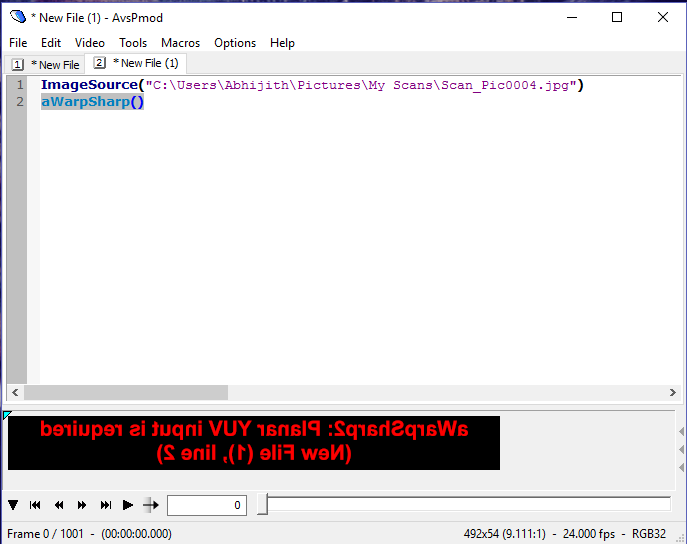Click the aWarpSharp() call on line 2
The height and width of the screenshot is (544, 687).
pyautogui.click(x=92, y=102)
